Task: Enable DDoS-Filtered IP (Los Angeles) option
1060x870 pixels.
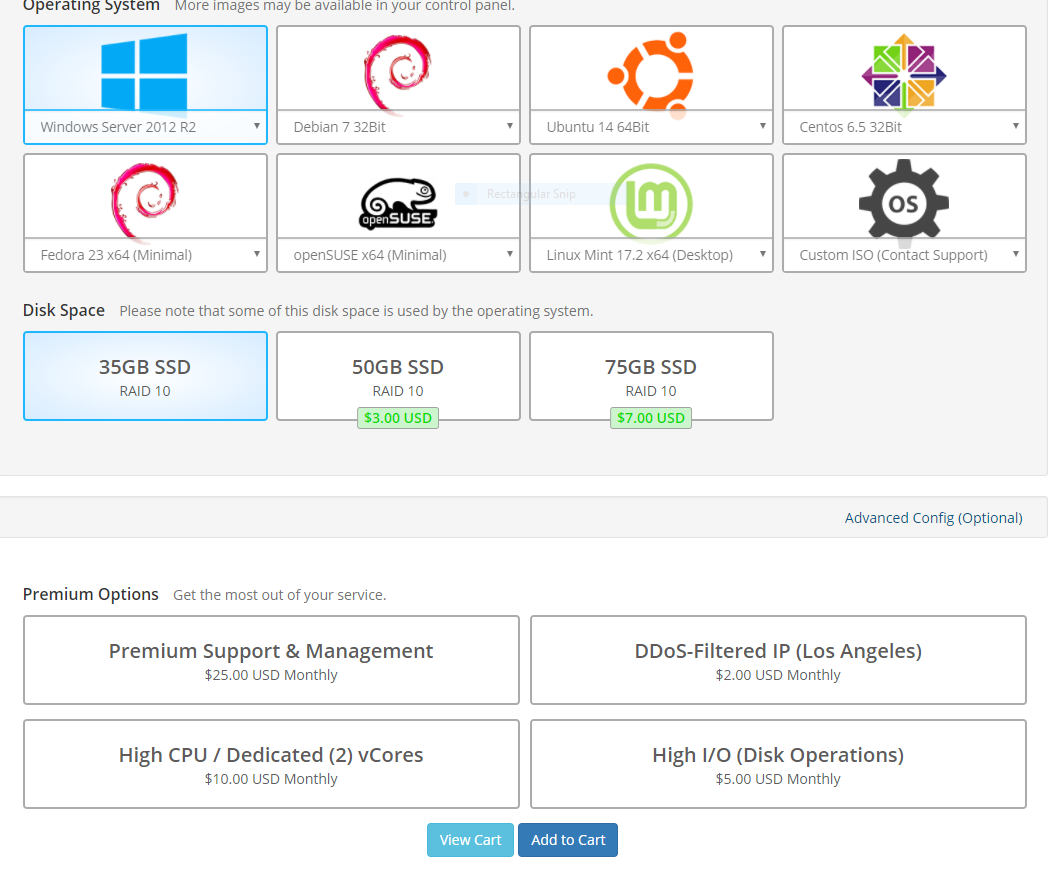Action: coord(778,660)
